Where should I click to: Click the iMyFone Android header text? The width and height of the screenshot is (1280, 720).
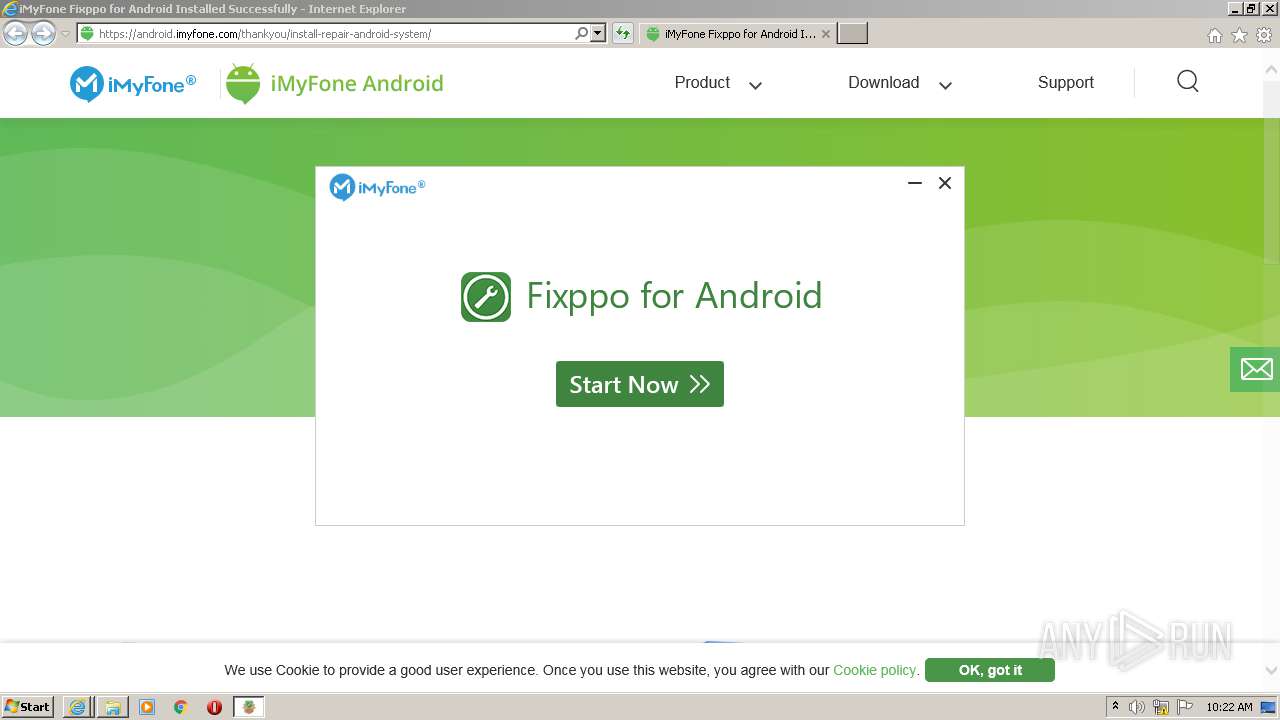(x=357, y=84)
